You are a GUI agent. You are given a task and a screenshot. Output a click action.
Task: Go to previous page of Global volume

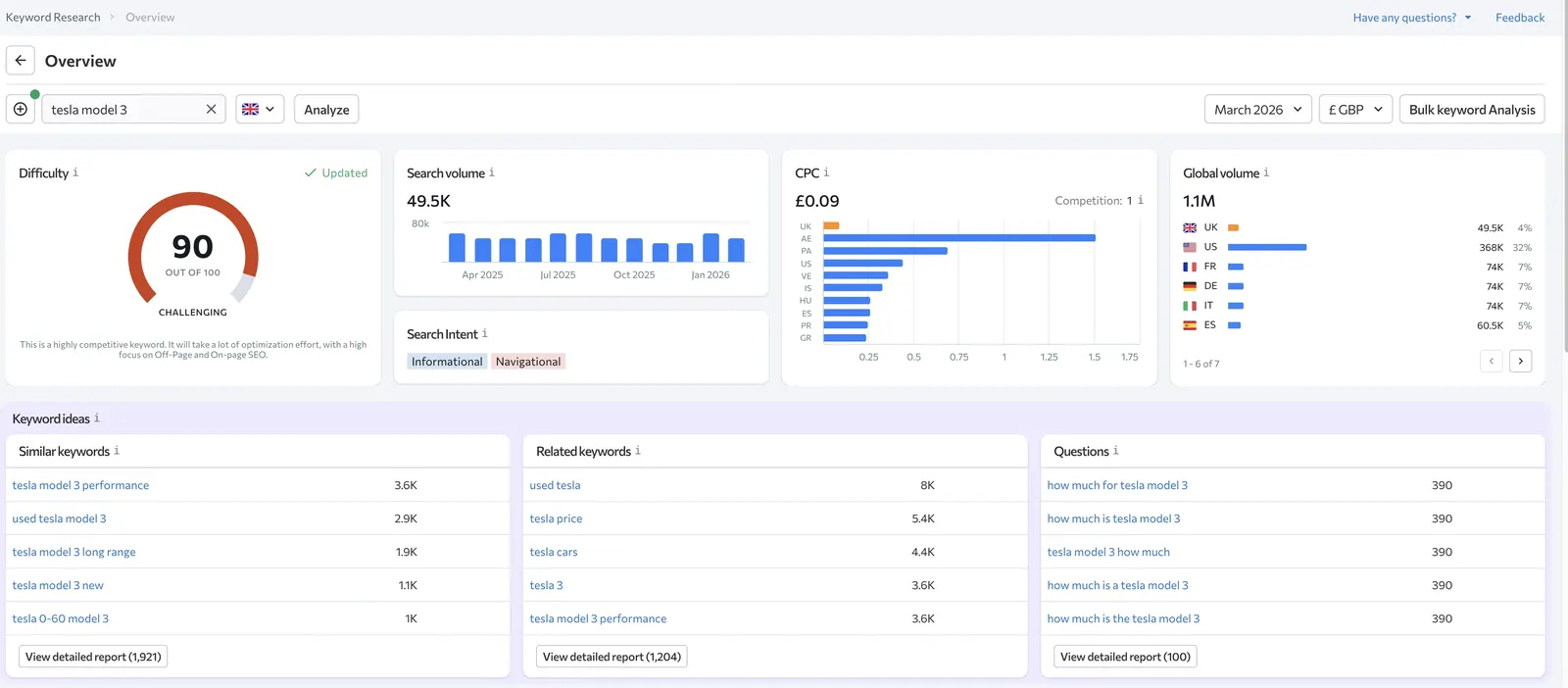1492,361
